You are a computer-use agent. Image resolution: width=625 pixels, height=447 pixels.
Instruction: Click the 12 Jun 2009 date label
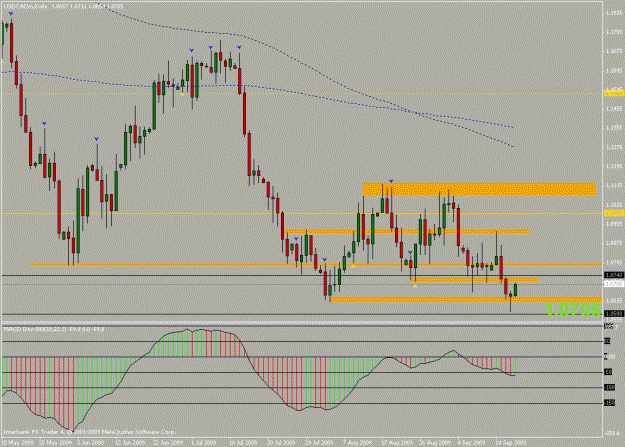pyautogui.click(x=130, y=443)
